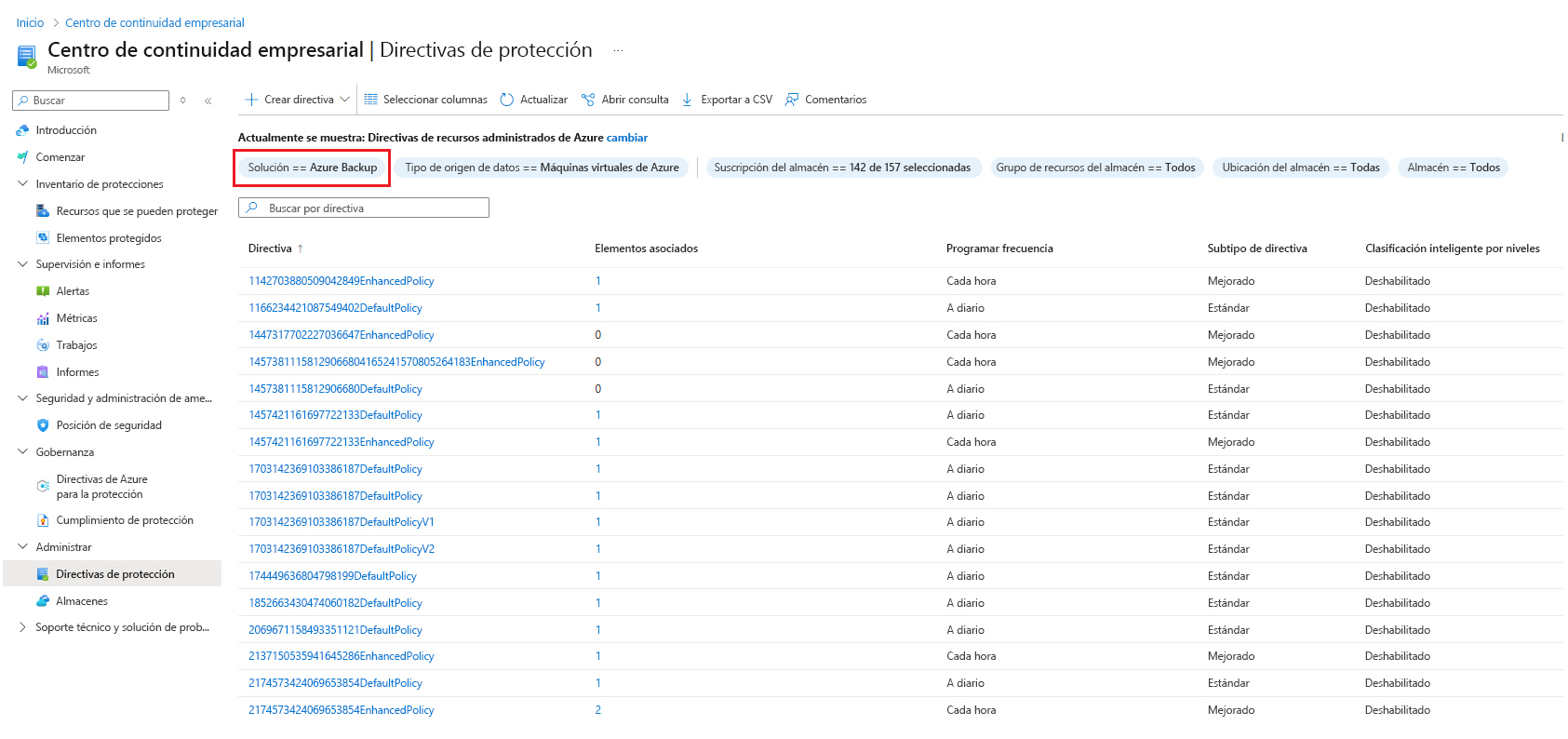Image resolution: width=1568 pixels, height=739 pixels.
Task: Navigate to Inicio breadcrumb
Action: (x=30, y=22)
